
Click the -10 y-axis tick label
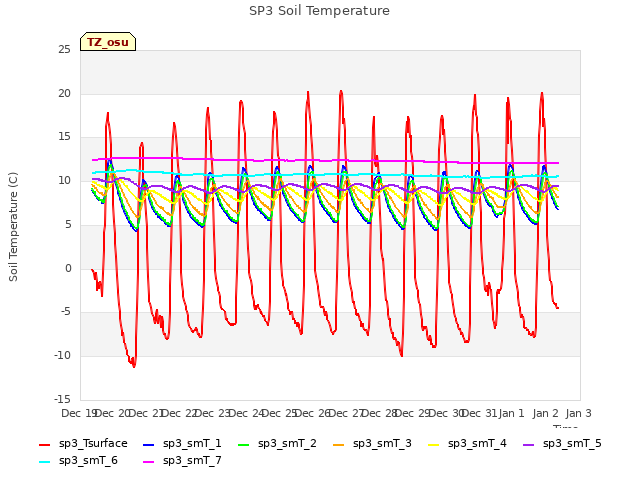(62, 356)
